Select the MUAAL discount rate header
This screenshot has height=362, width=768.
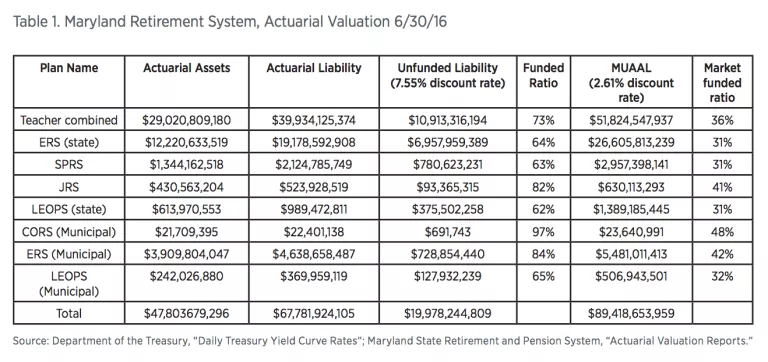tap(631, 83)
